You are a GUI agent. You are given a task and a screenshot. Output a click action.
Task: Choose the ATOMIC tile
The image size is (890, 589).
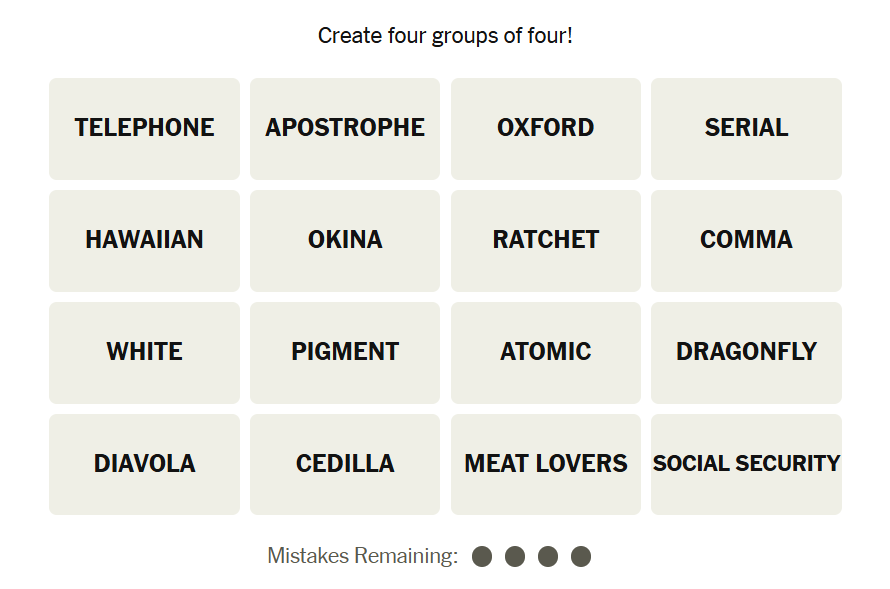[545, 353]
